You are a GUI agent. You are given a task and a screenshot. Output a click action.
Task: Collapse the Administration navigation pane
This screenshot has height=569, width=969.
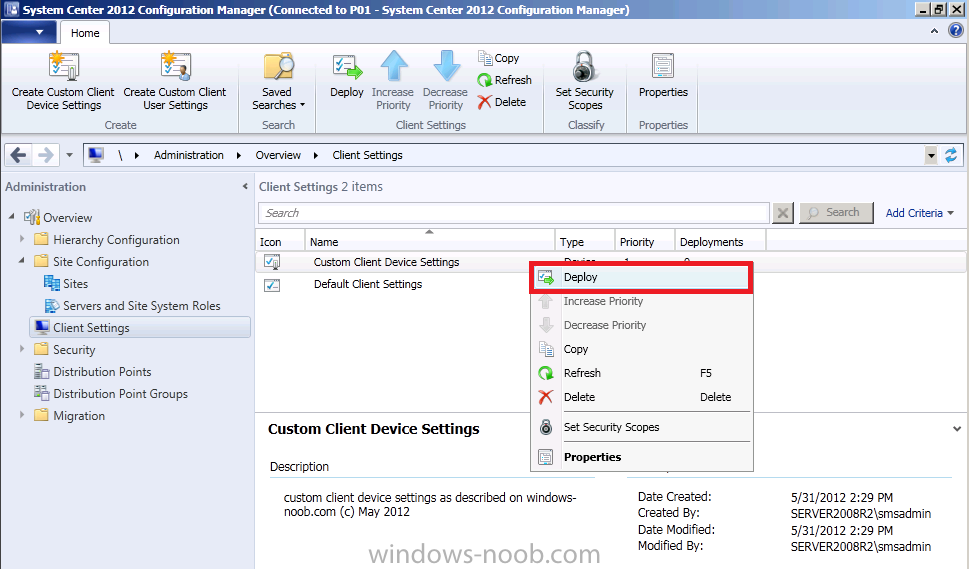(x=245, y=186)
